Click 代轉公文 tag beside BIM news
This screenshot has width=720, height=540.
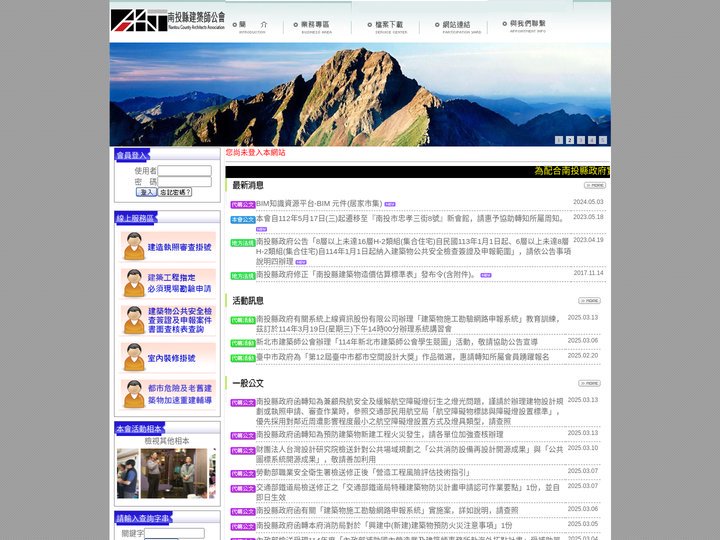pos(243,205)
